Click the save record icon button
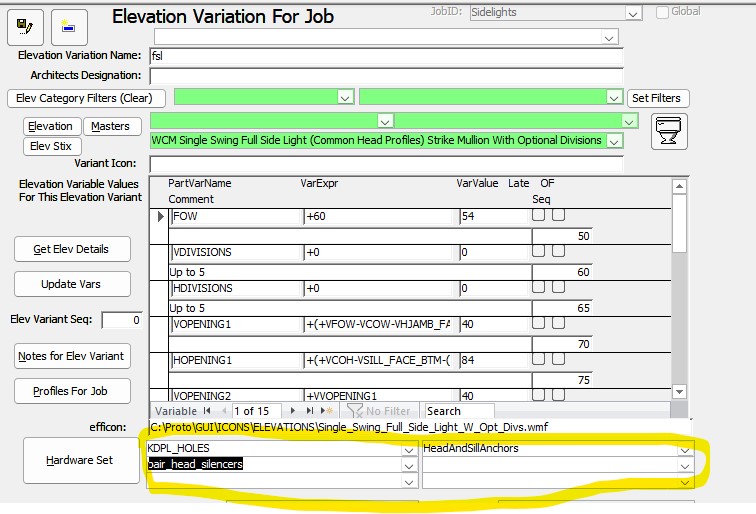Screen dimensions: 756x514 point(25,25)
